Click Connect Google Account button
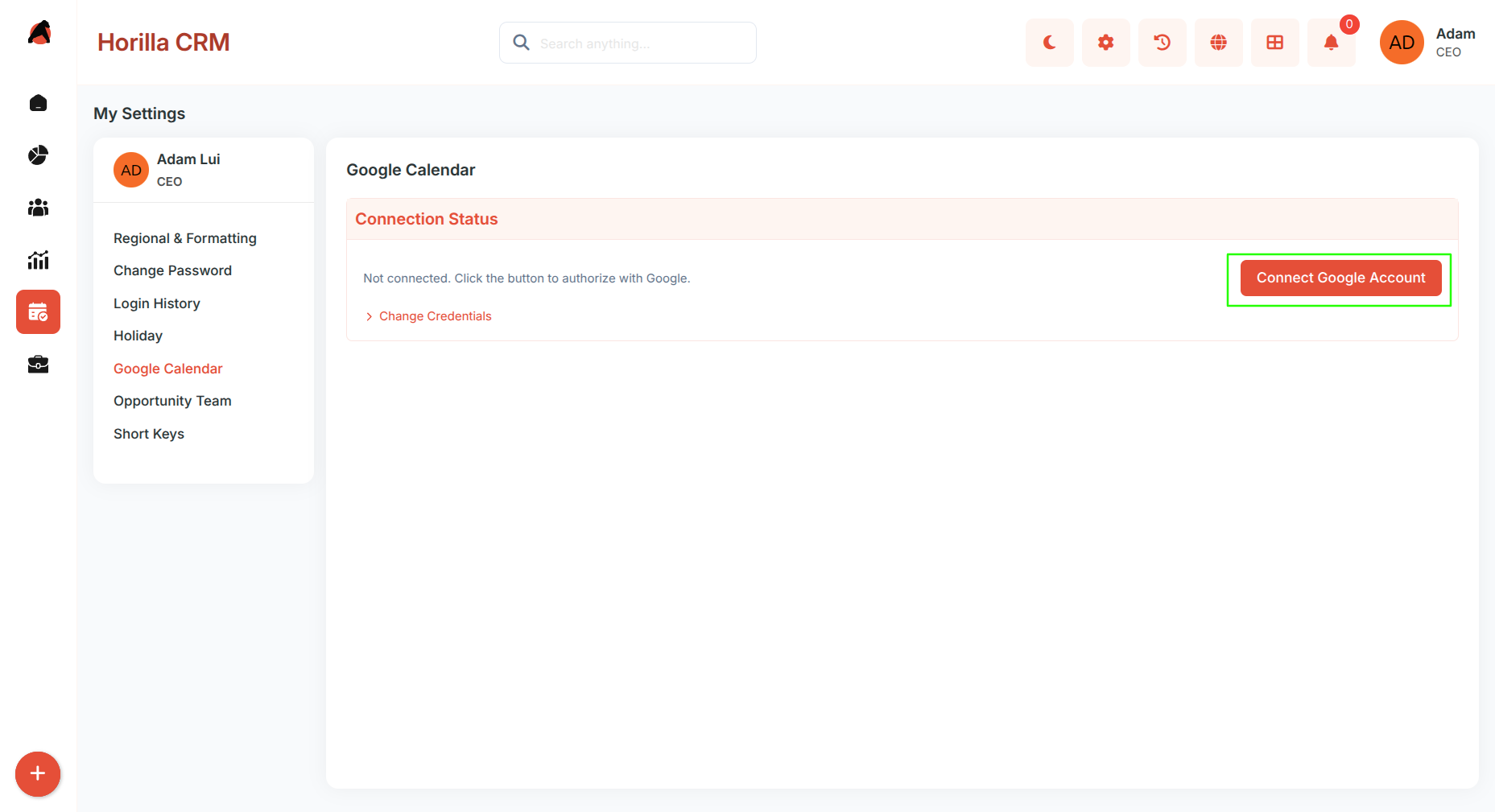 [1340, 278]
